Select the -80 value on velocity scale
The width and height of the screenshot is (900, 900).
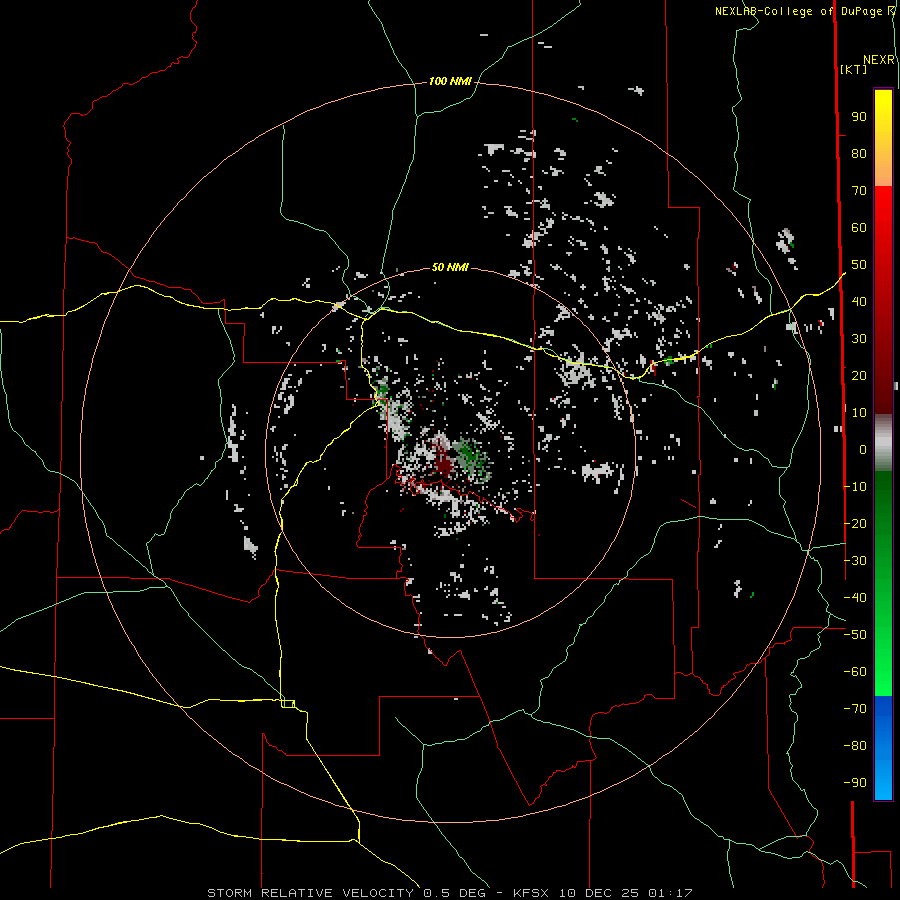click(855, 746)
